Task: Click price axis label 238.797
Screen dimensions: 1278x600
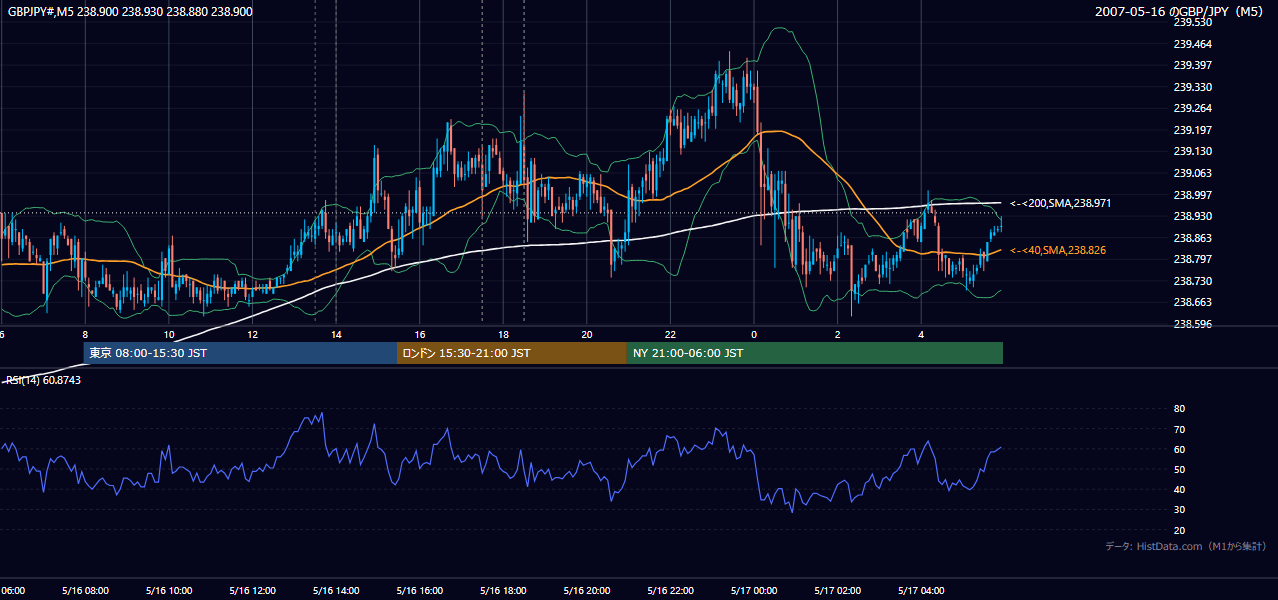Action: [1193, 259]
